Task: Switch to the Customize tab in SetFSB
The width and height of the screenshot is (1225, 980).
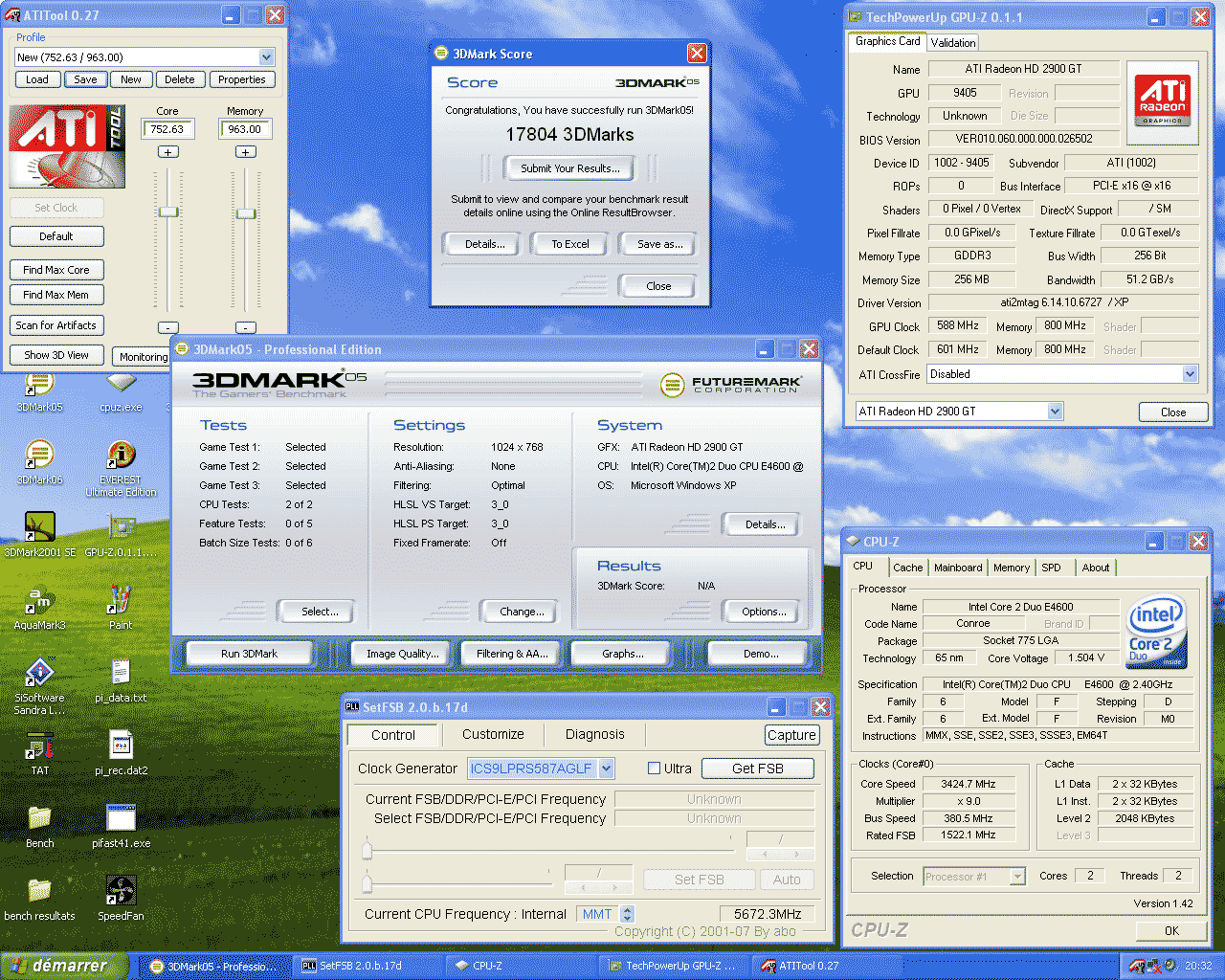Action: 493,735
